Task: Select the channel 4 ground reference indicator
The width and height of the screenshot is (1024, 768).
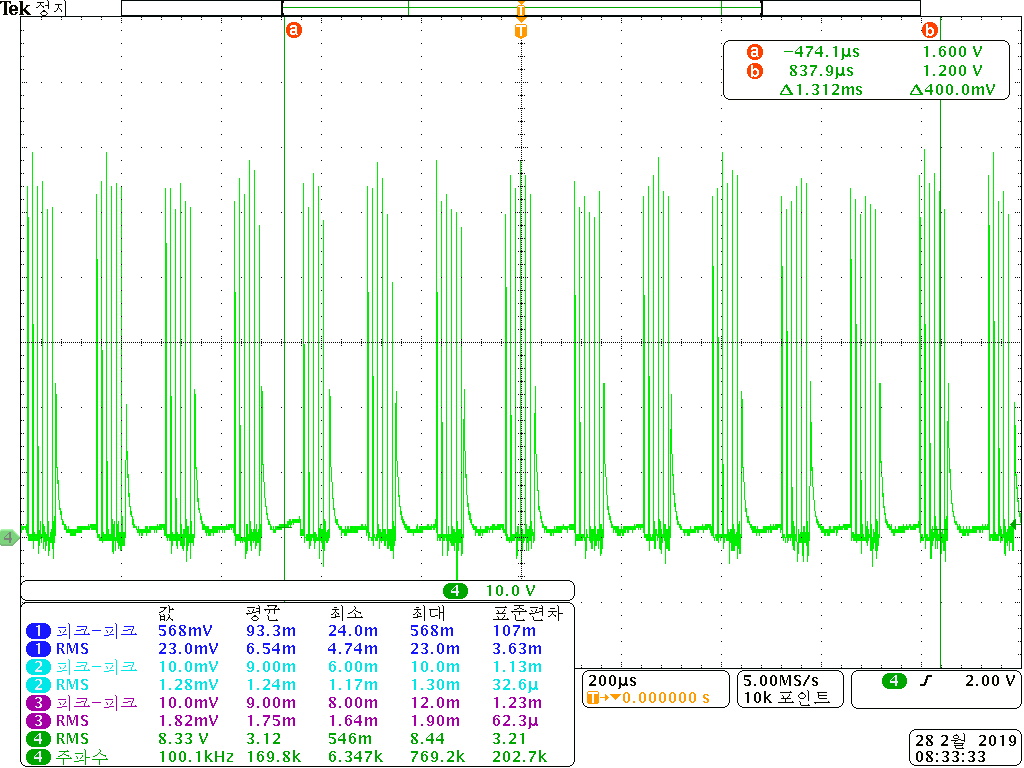Action: coord(8,537)
